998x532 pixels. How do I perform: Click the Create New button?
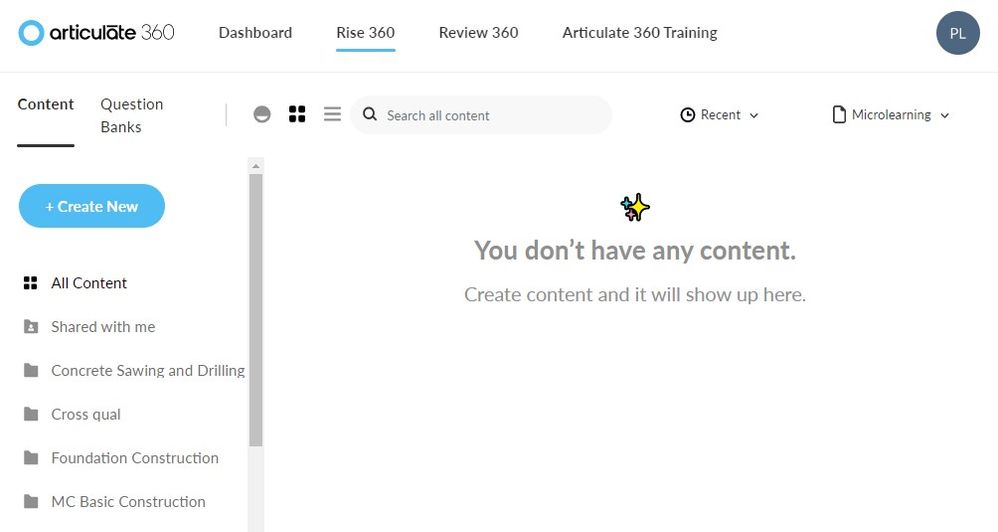click(92, 206)
